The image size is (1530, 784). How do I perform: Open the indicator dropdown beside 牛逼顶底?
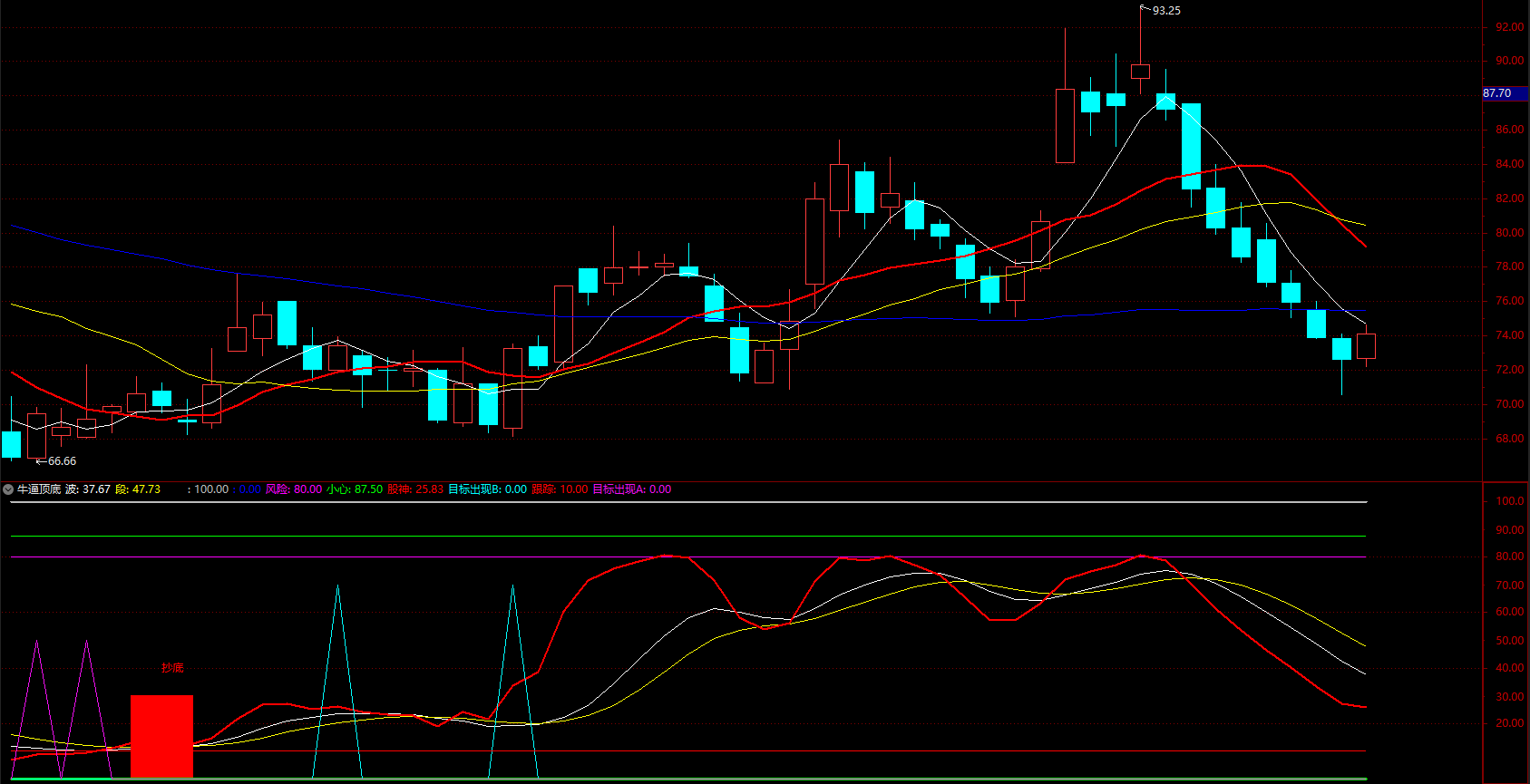point(8,489)
